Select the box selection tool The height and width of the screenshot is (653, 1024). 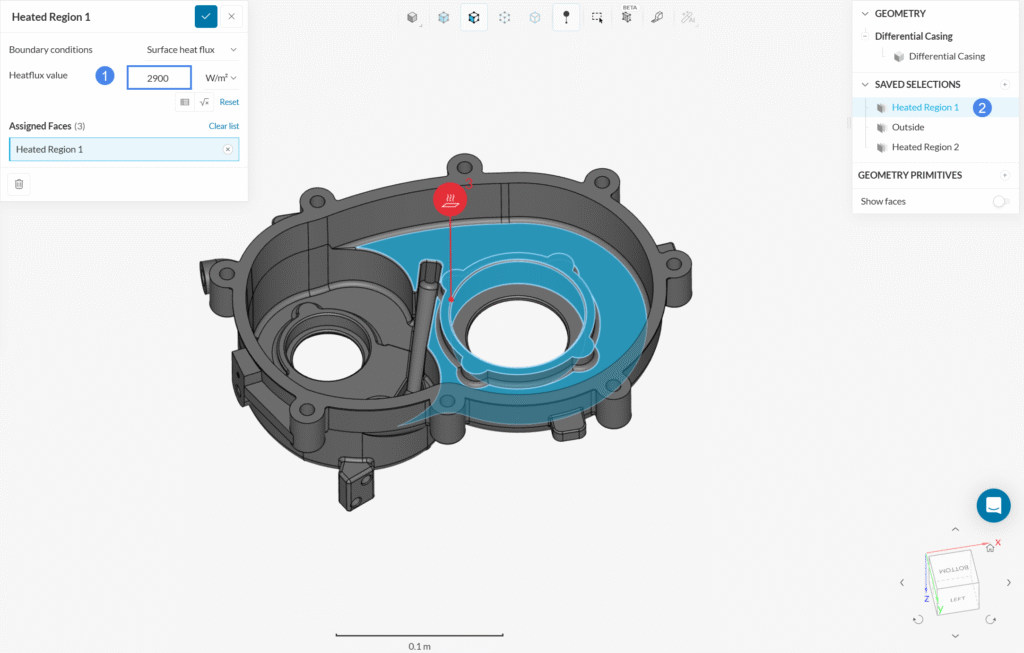[x=597, y=17]
